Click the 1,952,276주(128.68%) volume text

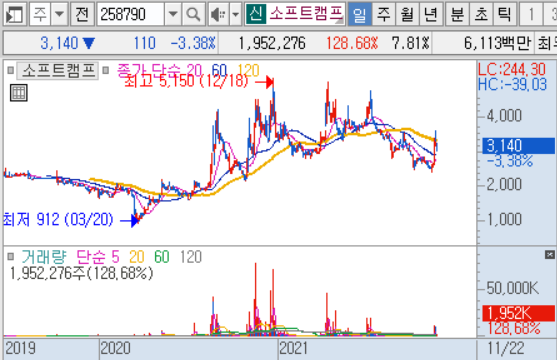pos(81,273)
